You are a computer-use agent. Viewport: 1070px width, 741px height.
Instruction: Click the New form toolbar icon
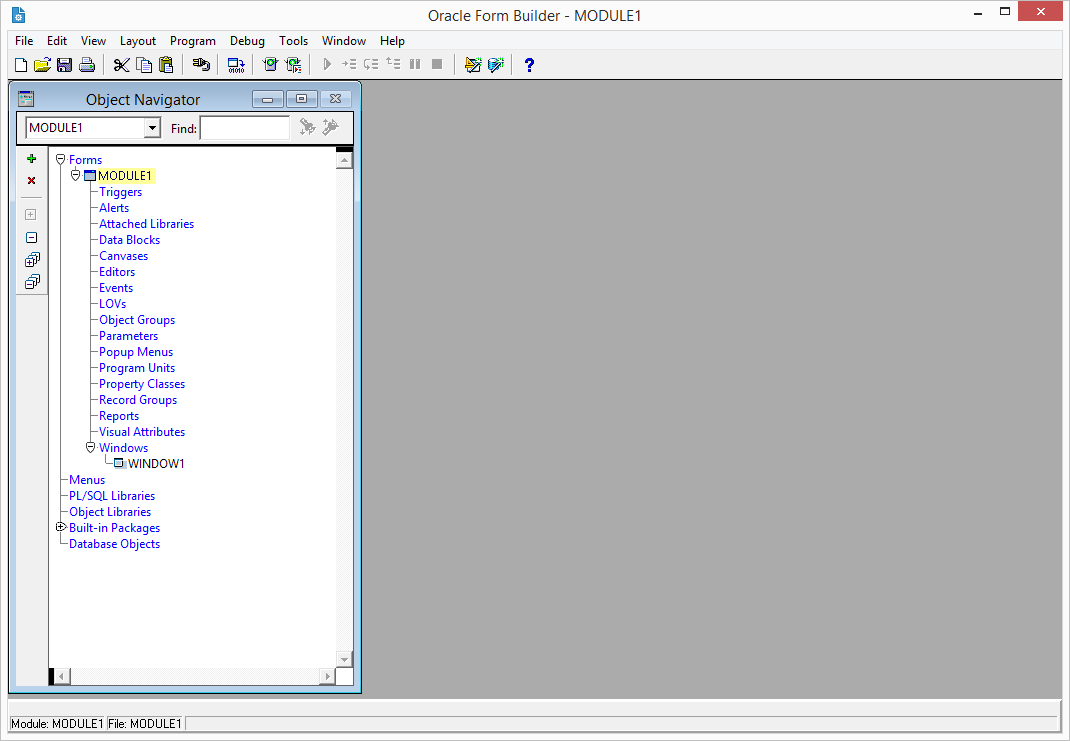[x=21, y=65]
